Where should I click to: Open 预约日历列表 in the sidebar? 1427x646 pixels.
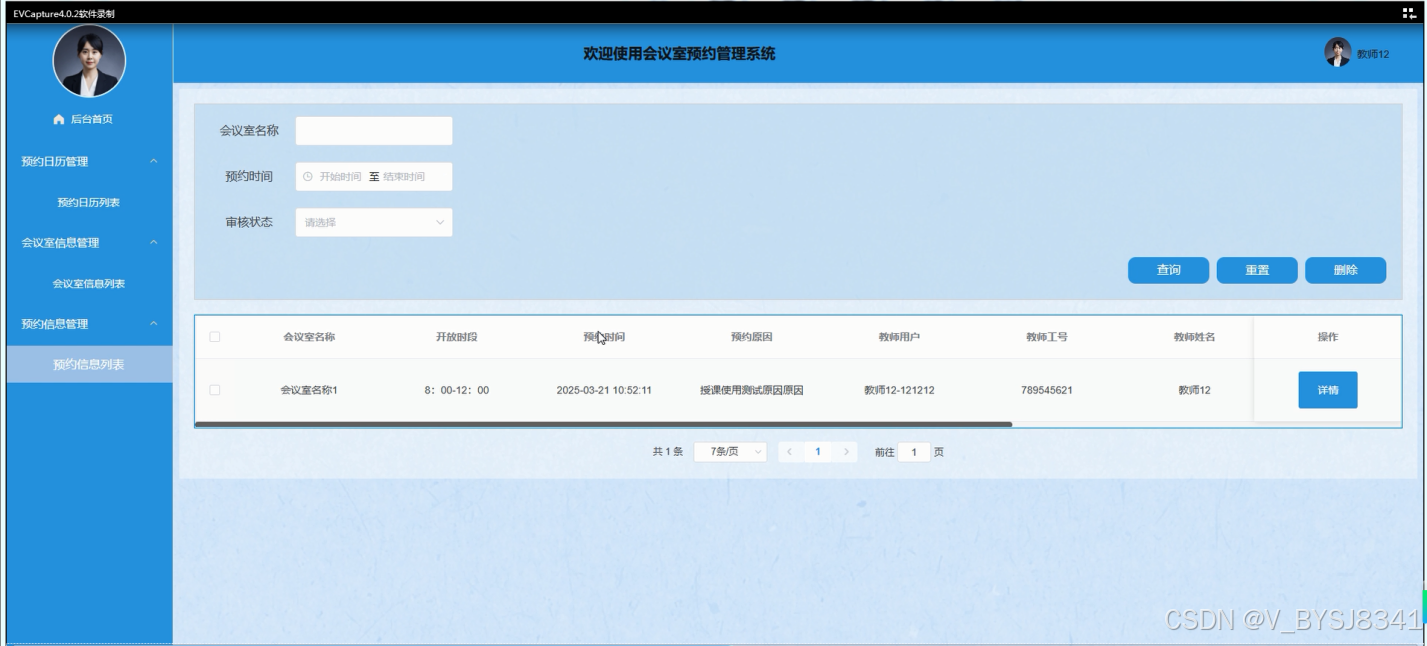[88, 203]
